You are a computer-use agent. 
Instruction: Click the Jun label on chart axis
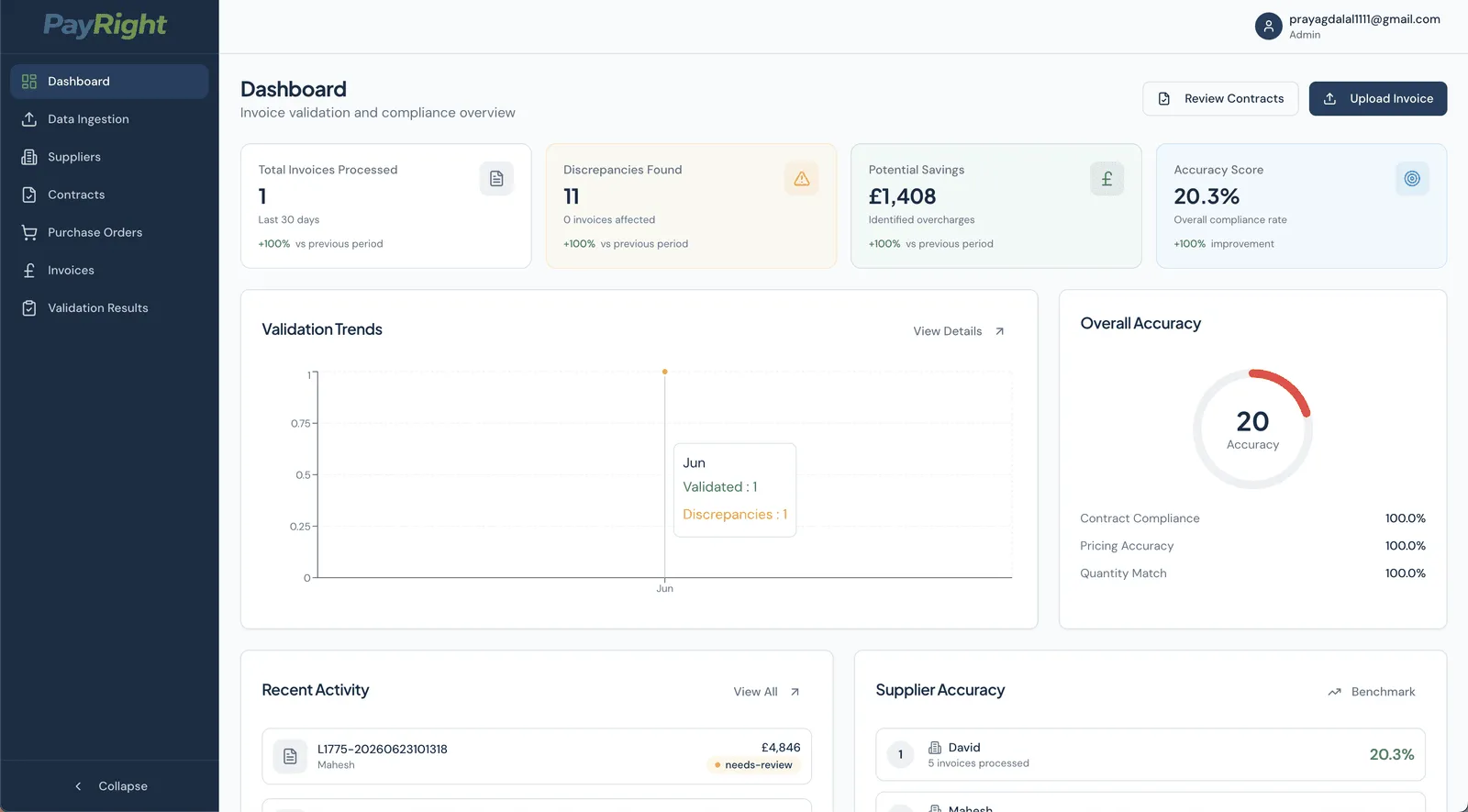(664, 589)
